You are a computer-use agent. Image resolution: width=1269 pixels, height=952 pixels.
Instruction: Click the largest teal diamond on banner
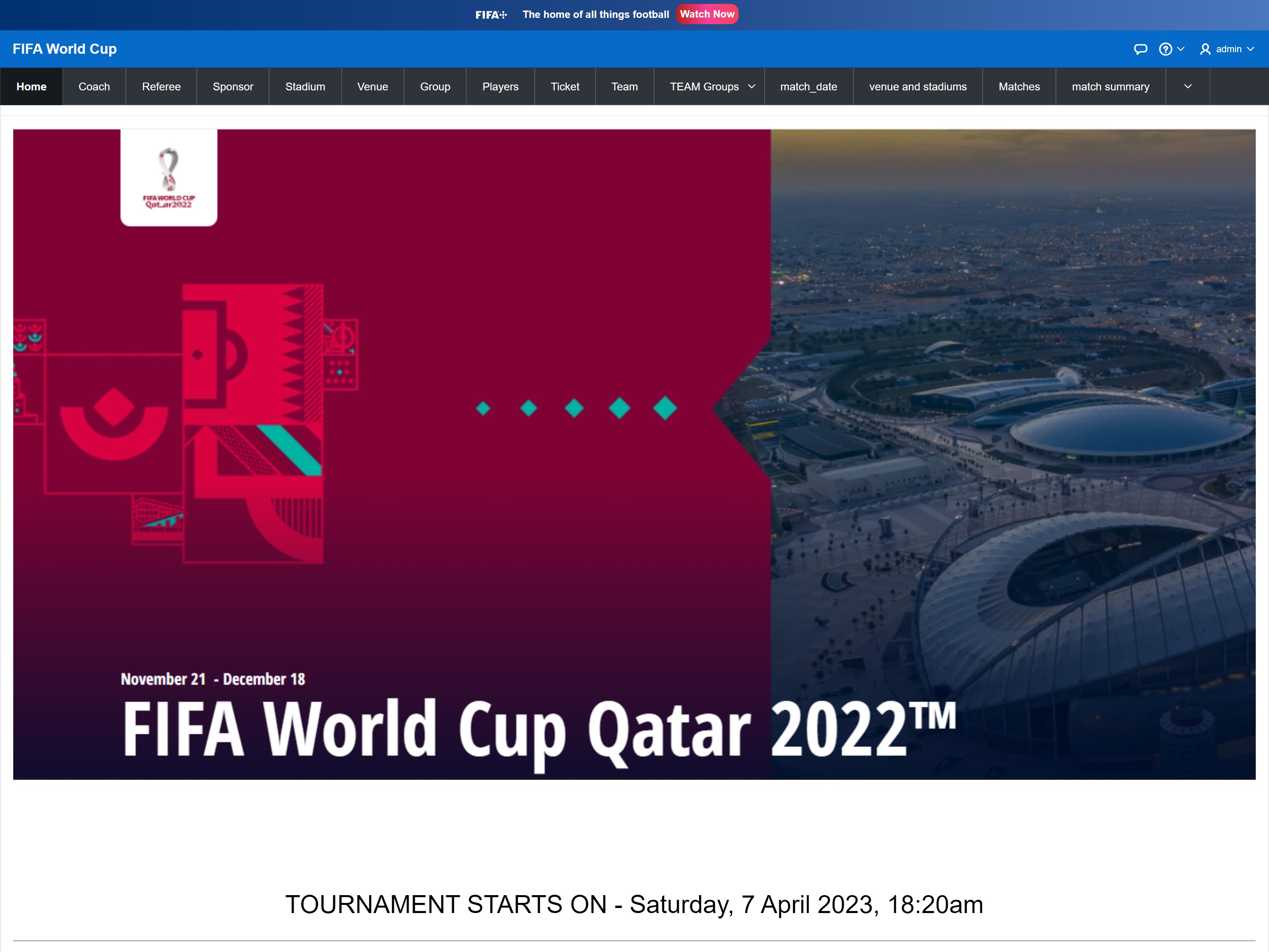tap(665, 408)
